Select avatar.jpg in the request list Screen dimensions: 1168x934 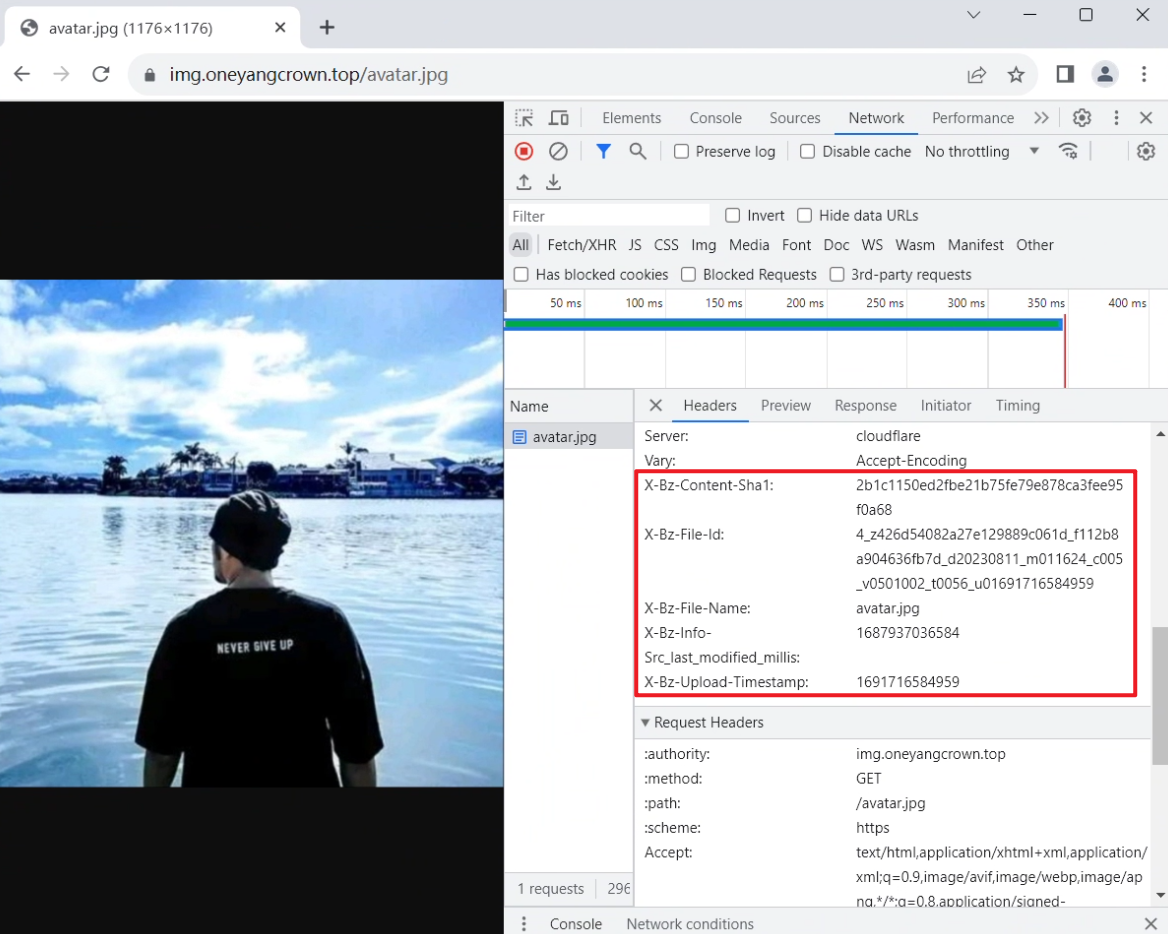click(564, 437)
